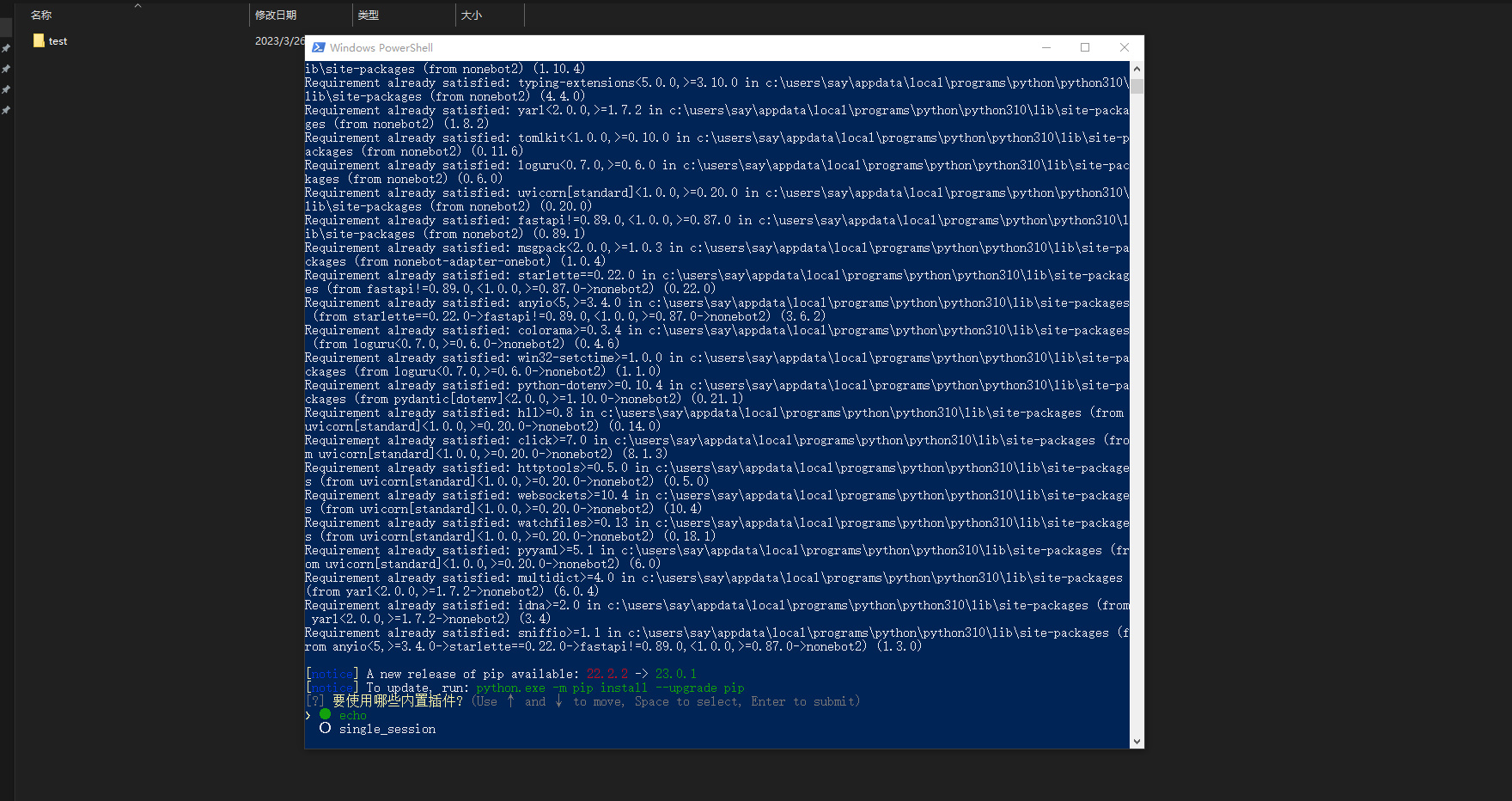Click the 'tomlkit' requirement line
Image resolution: width=1512 pixels, height=801 pixels.
[x=716, y=144]
